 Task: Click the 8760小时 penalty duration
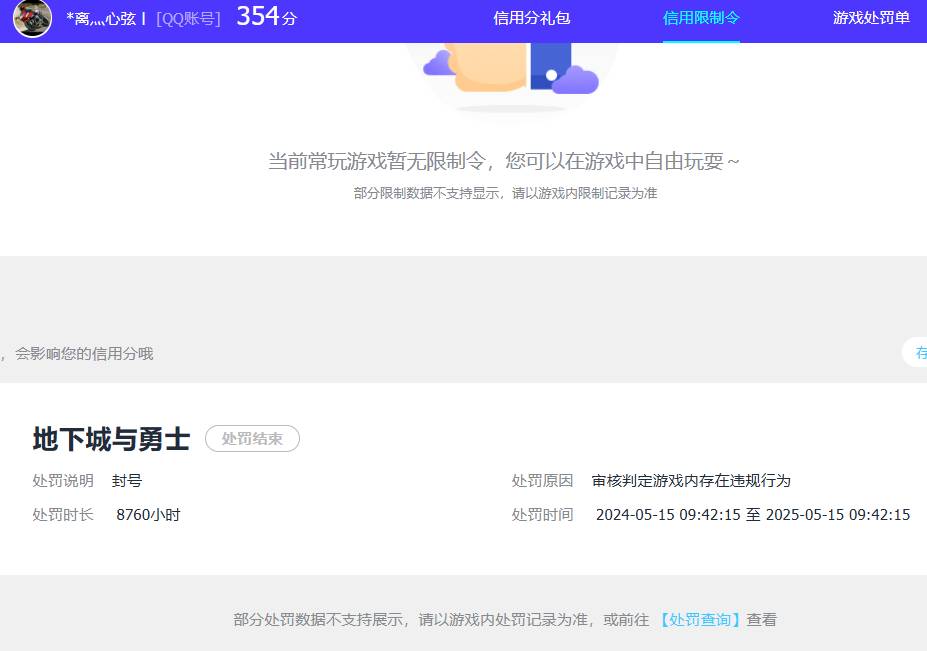pyautogui.click(x=148, y=514)
